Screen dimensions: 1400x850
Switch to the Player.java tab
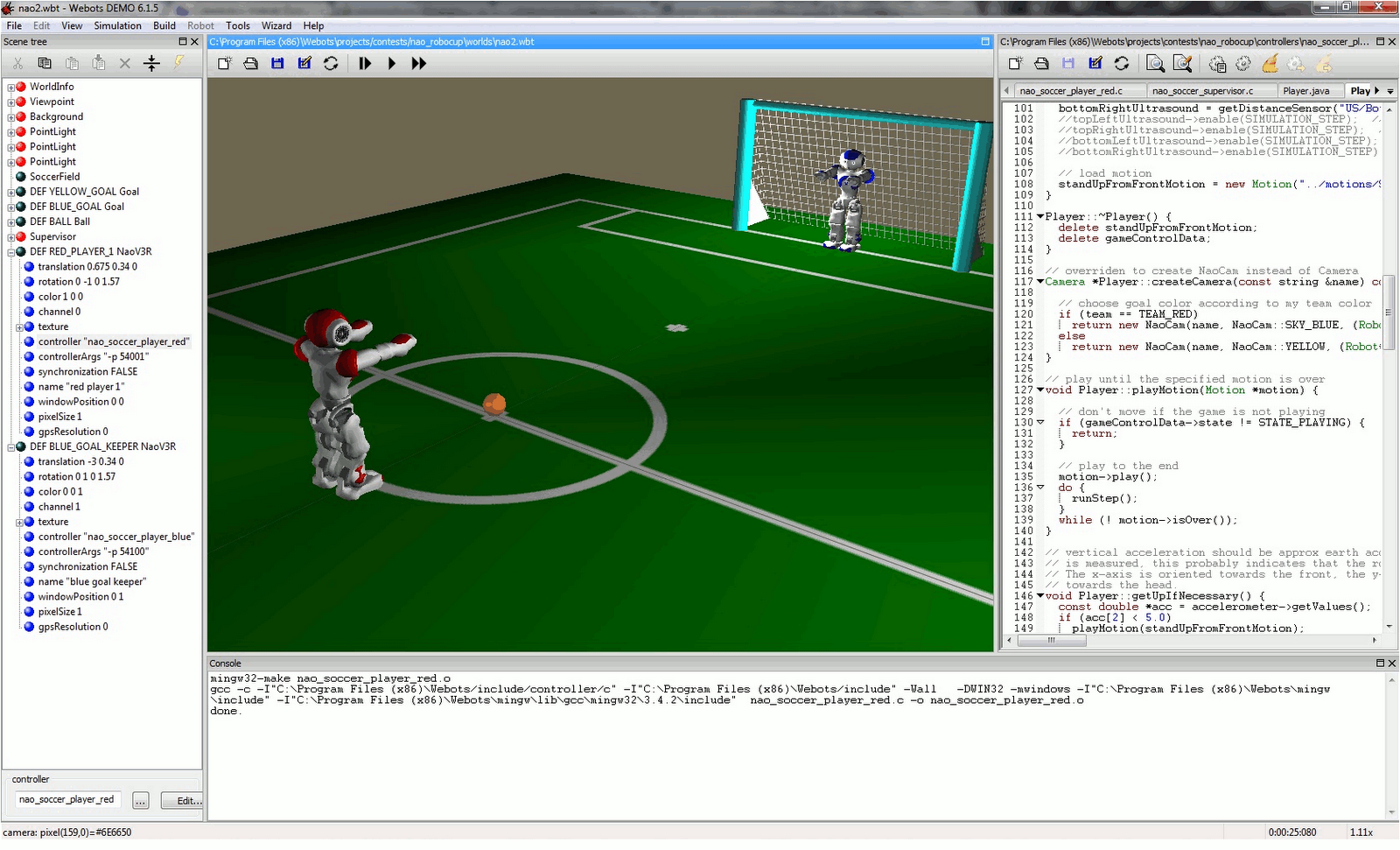[x=1305, y=91]
